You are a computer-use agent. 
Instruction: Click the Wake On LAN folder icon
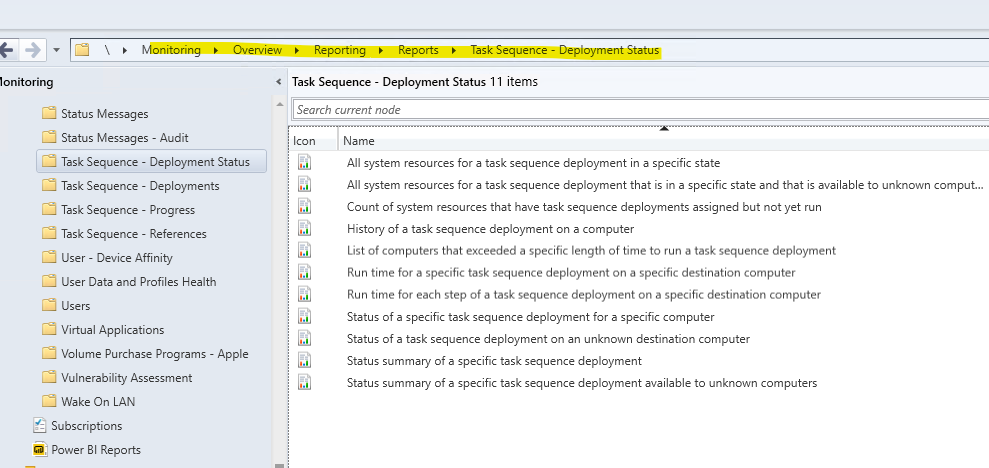(x=49, y=401)
